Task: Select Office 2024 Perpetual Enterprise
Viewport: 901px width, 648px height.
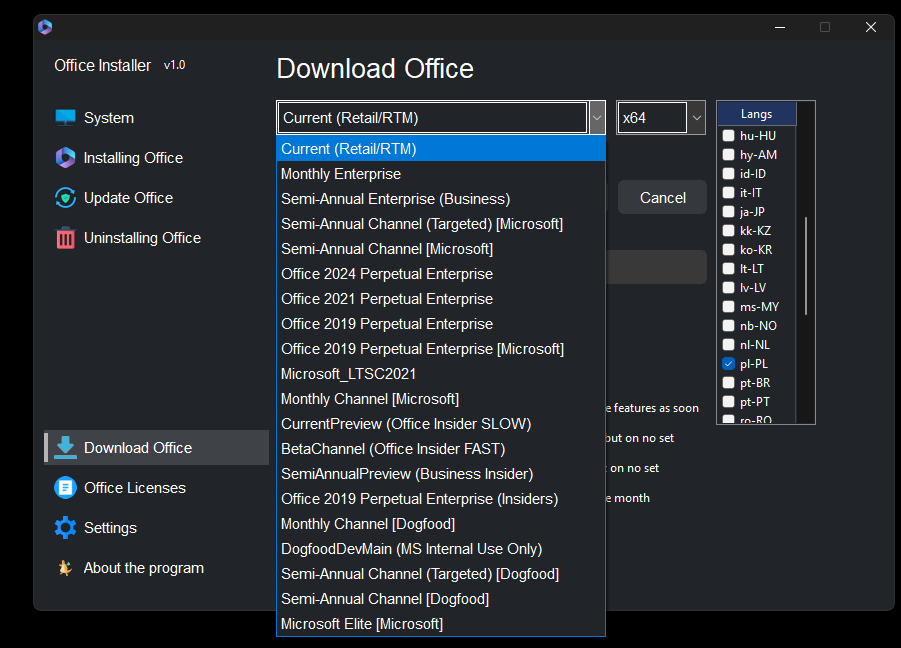Action: (x=441, y=274)
